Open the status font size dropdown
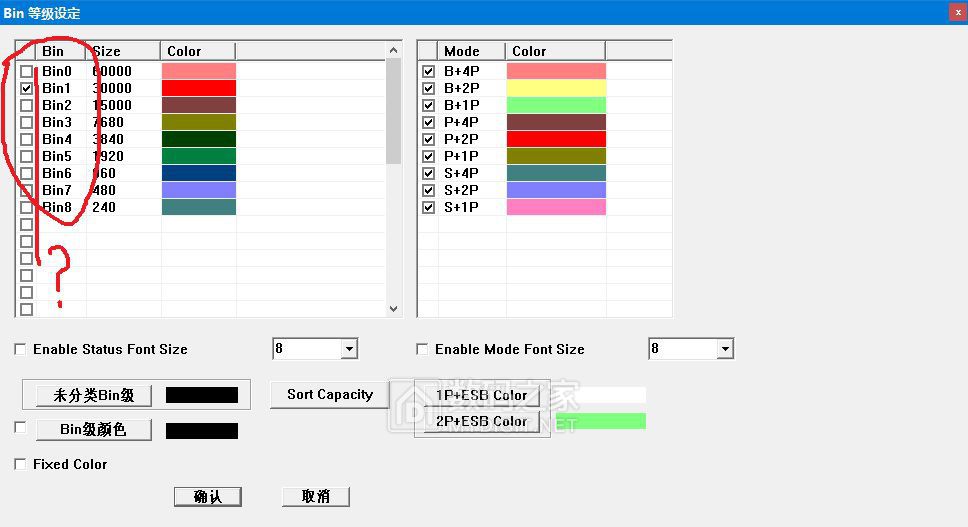The image size is (968, 527). click(x=349, y=349)
